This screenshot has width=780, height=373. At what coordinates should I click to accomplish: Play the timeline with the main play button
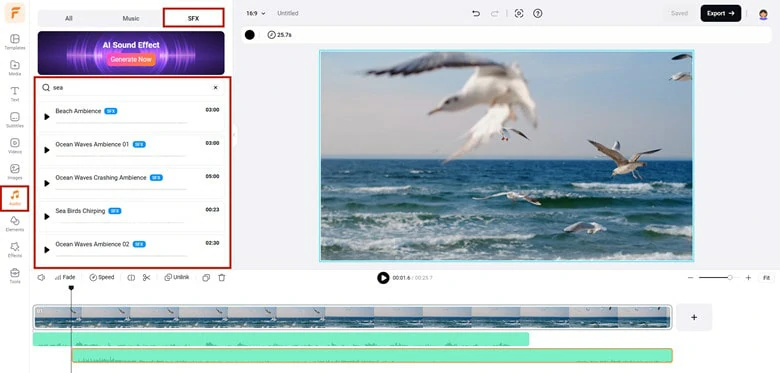[383, 278]
